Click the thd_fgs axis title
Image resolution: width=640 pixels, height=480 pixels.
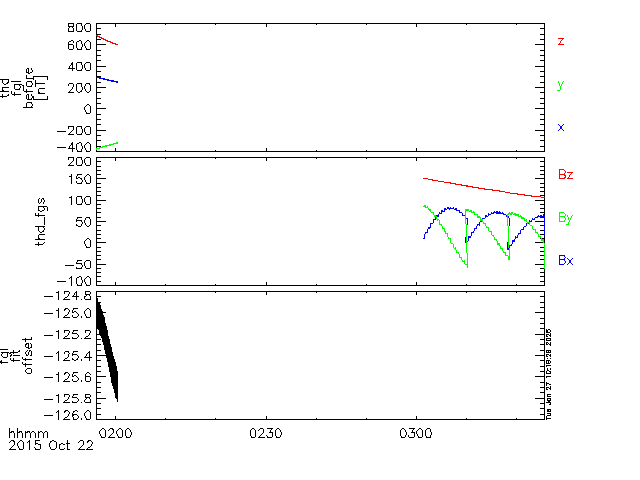tap(41, 222)
